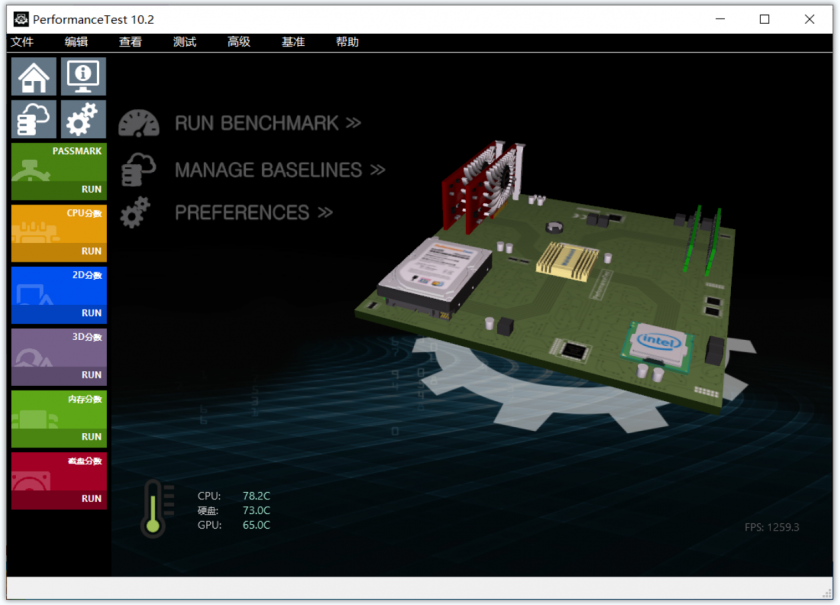Open the 查看 menu
840x605 pixels.
130,42
